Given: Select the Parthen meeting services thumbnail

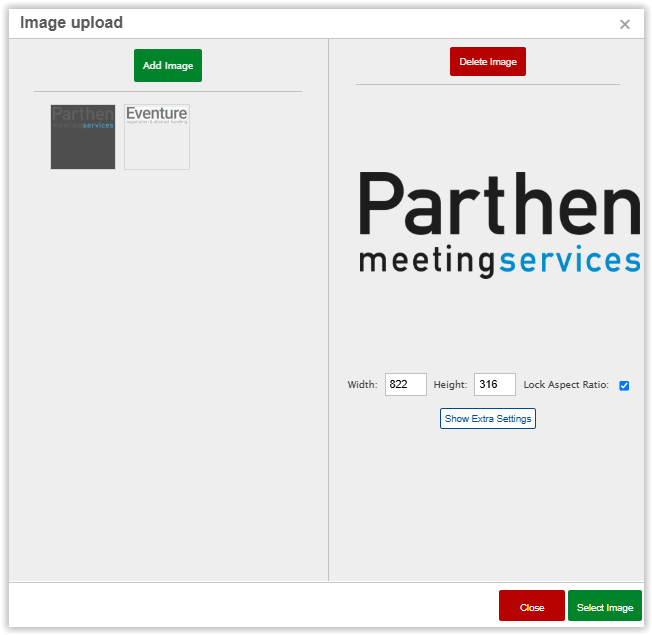Looking at the screenshot, I should (83, 137).
